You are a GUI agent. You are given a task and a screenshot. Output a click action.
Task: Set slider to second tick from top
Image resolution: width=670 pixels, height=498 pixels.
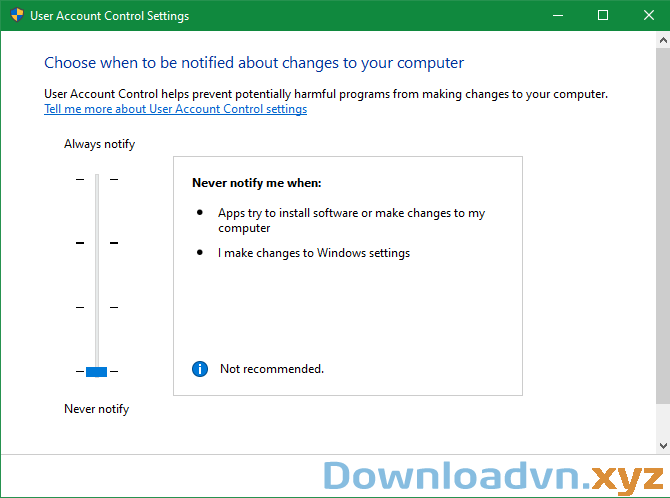97,243
